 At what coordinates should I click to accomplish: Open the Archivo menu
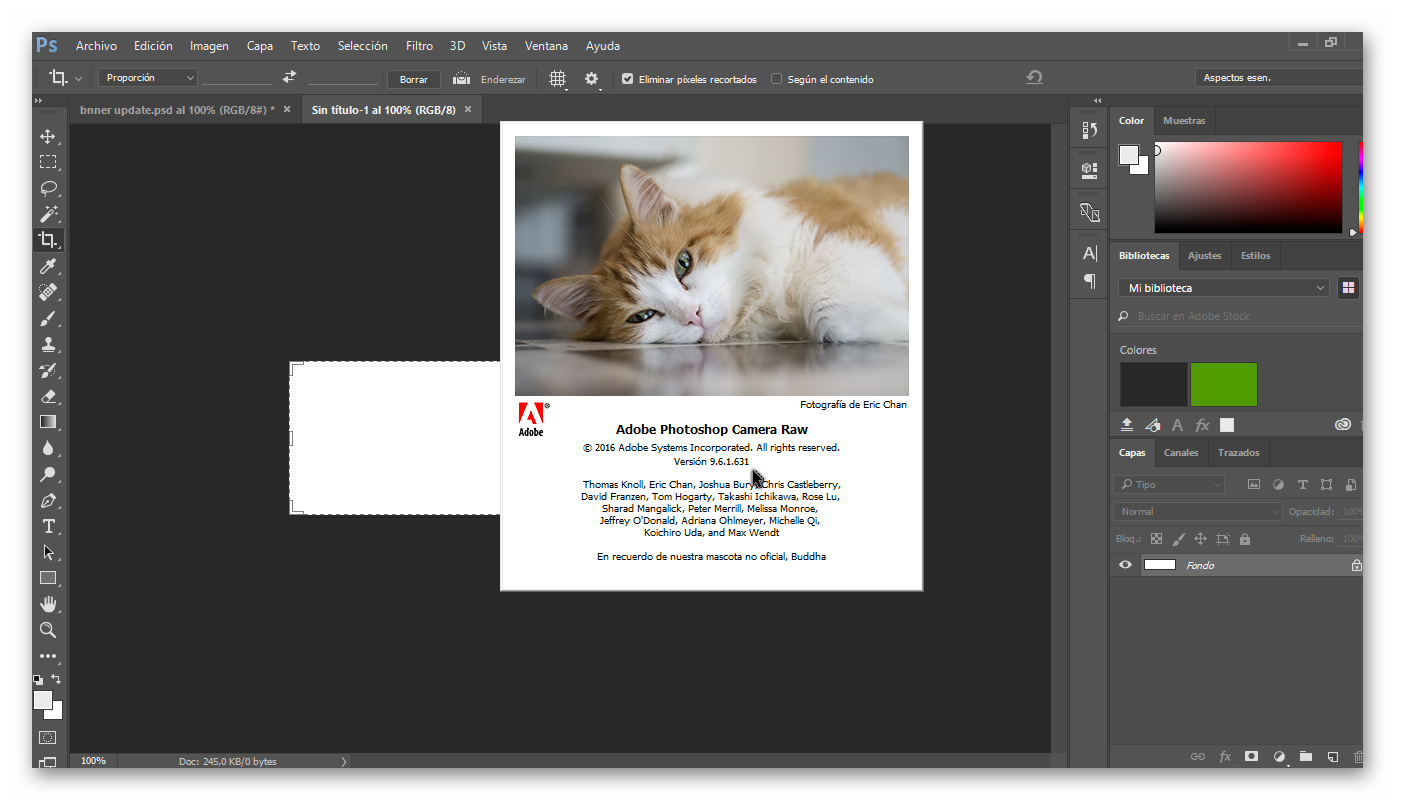[x=96, y=46]
